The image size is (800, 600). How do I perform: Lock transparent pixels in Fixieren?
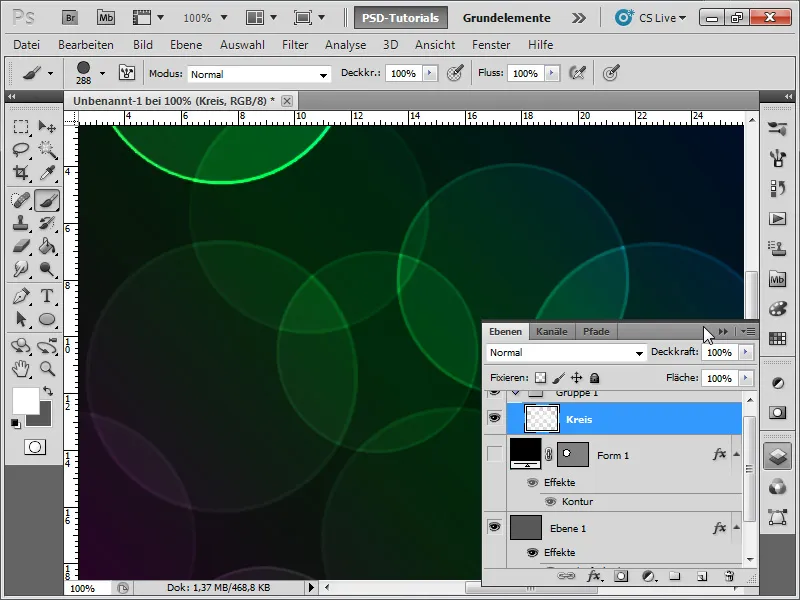pyautogui.click(x=540, y=378)
